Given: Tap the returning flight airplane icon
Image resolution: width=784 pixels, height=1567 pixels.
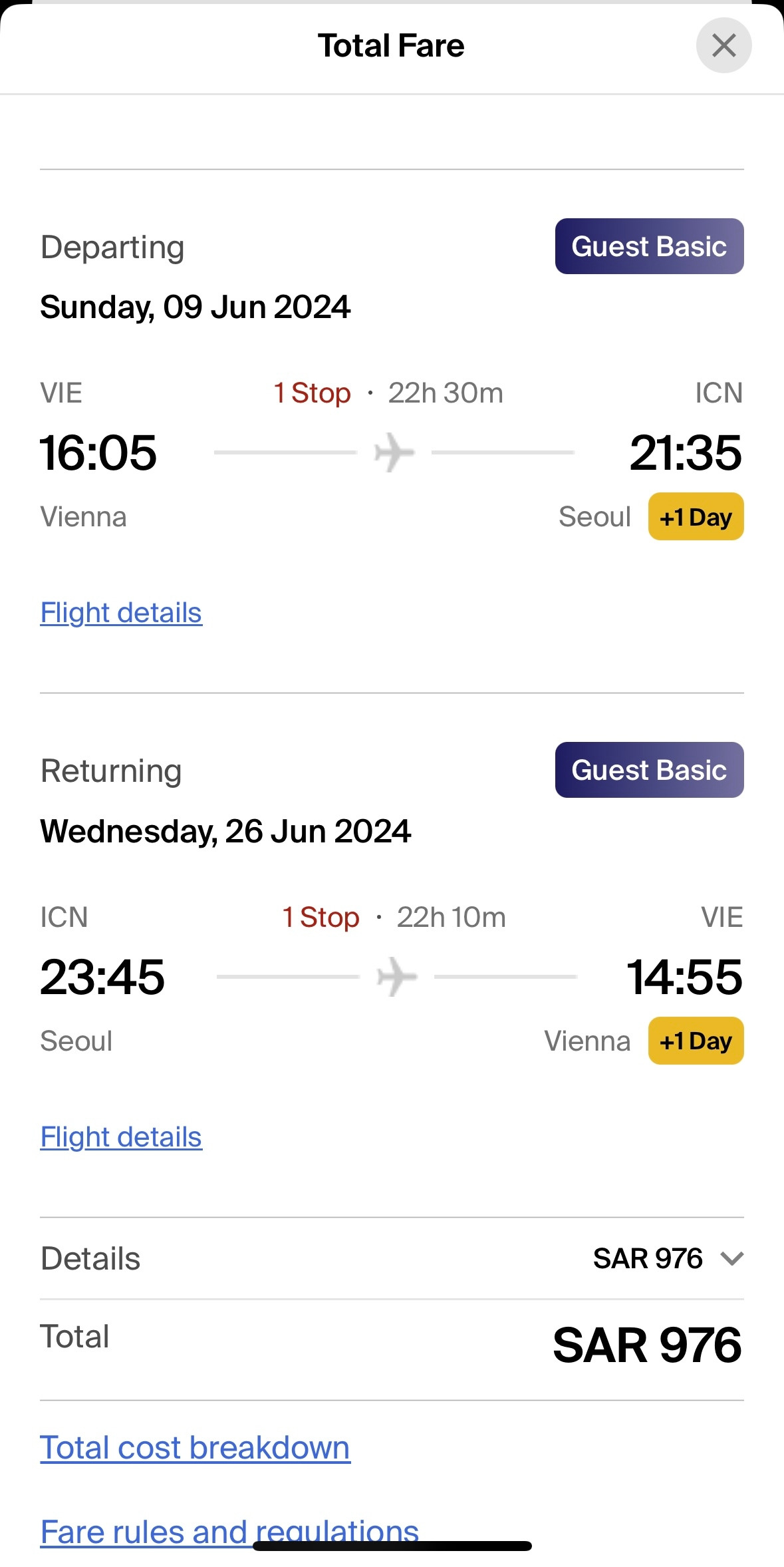Looking at the screenshot, I should click(x=397, y=976).
